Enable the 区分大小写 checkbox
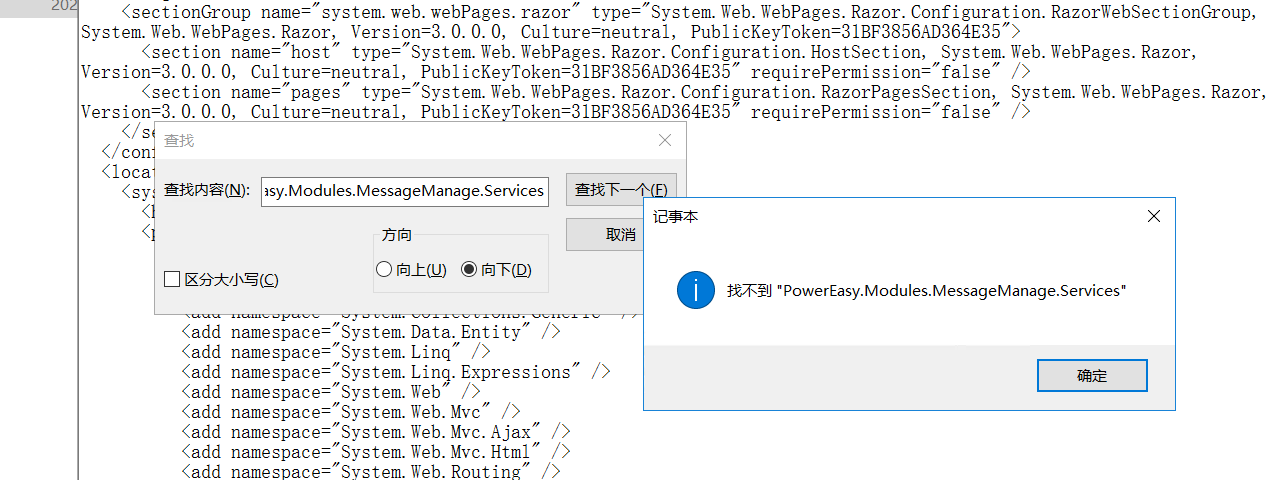 pyautogui.click(x=172, y=280)
